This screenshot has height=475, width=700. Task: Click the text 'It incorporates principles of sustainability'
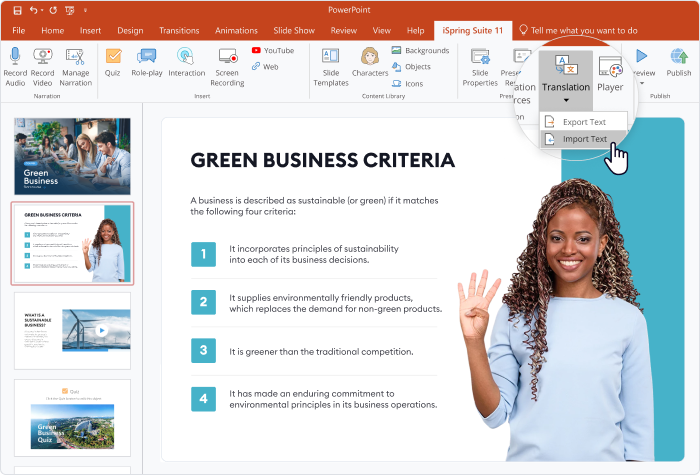tap(314, 249)
